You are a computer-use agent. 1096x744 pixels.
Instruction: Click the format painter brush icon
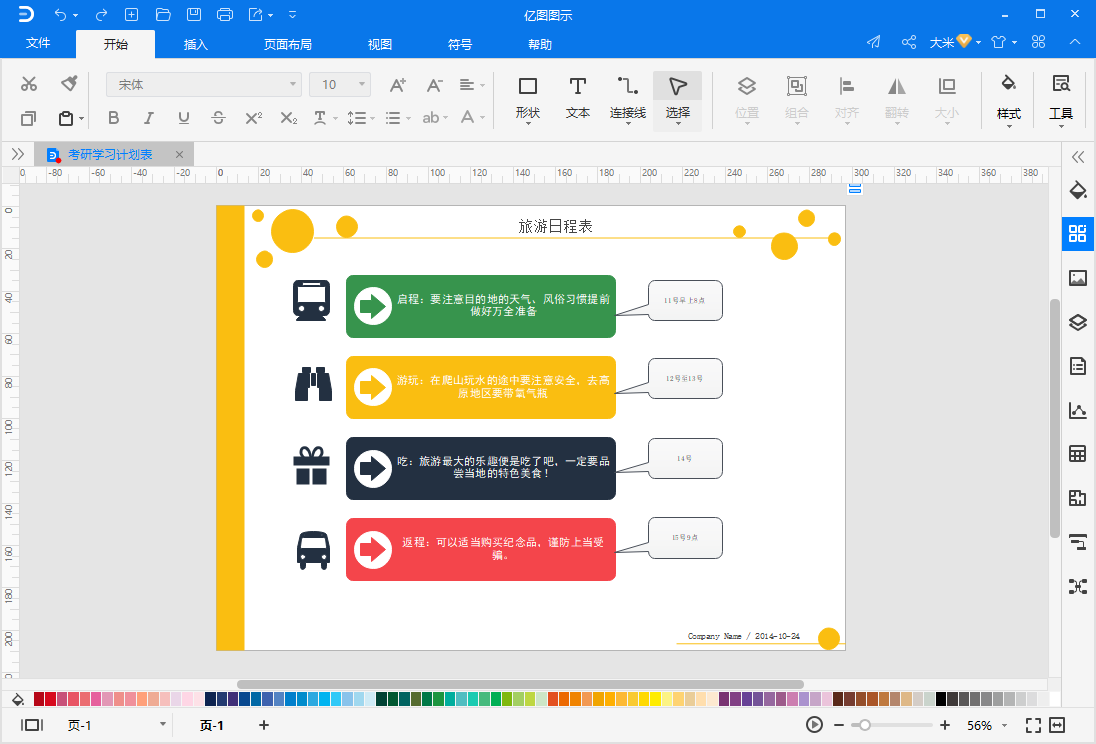click(x=69, y=84)
